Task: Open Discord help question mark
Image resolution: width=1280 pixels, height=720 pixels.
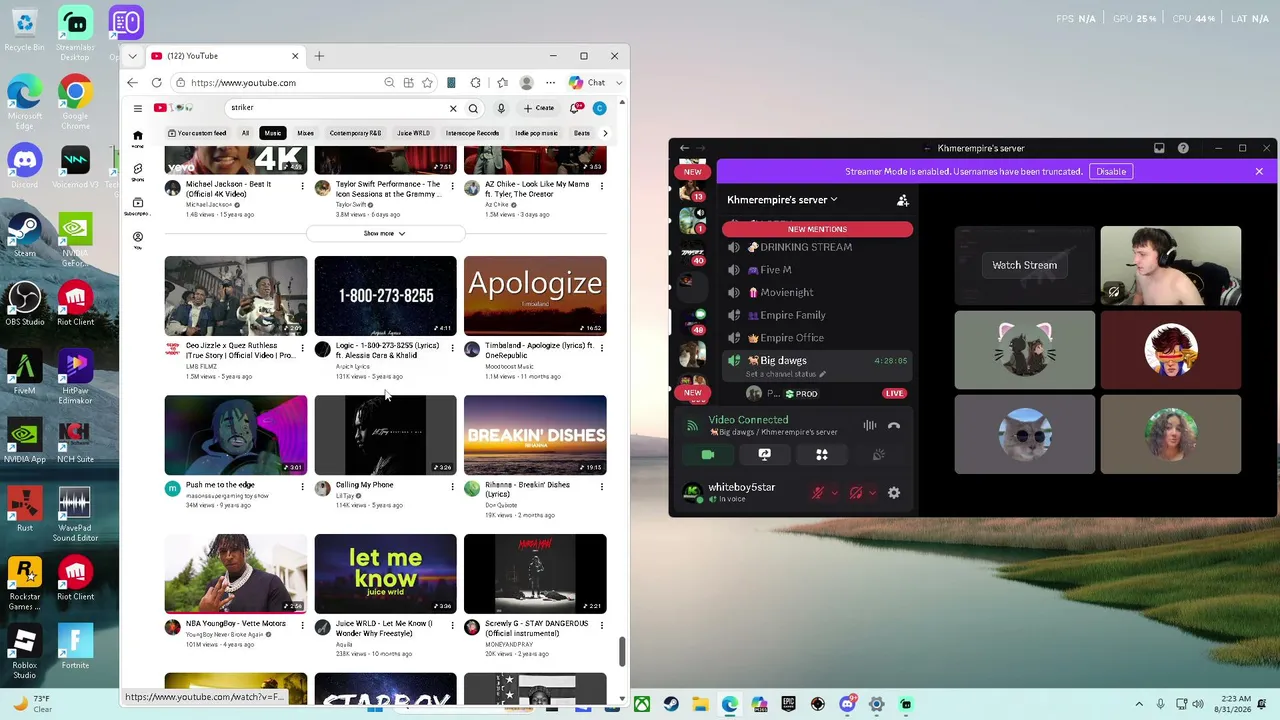Action: tap(1183, 148)
